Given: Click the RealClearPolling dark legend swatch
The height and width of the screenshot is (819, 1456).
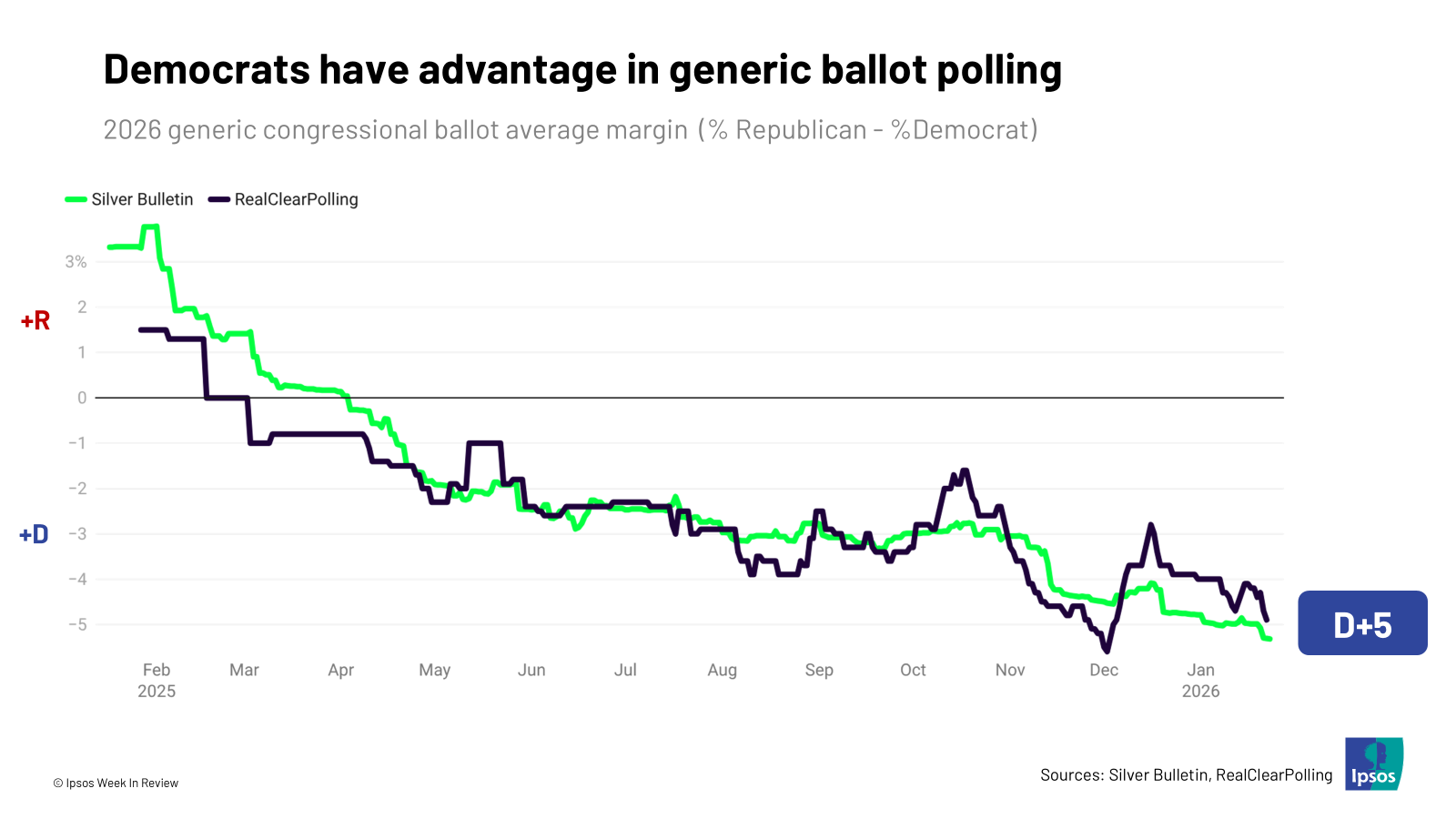Looking at the screenshot, I should (x=219, y=199).
